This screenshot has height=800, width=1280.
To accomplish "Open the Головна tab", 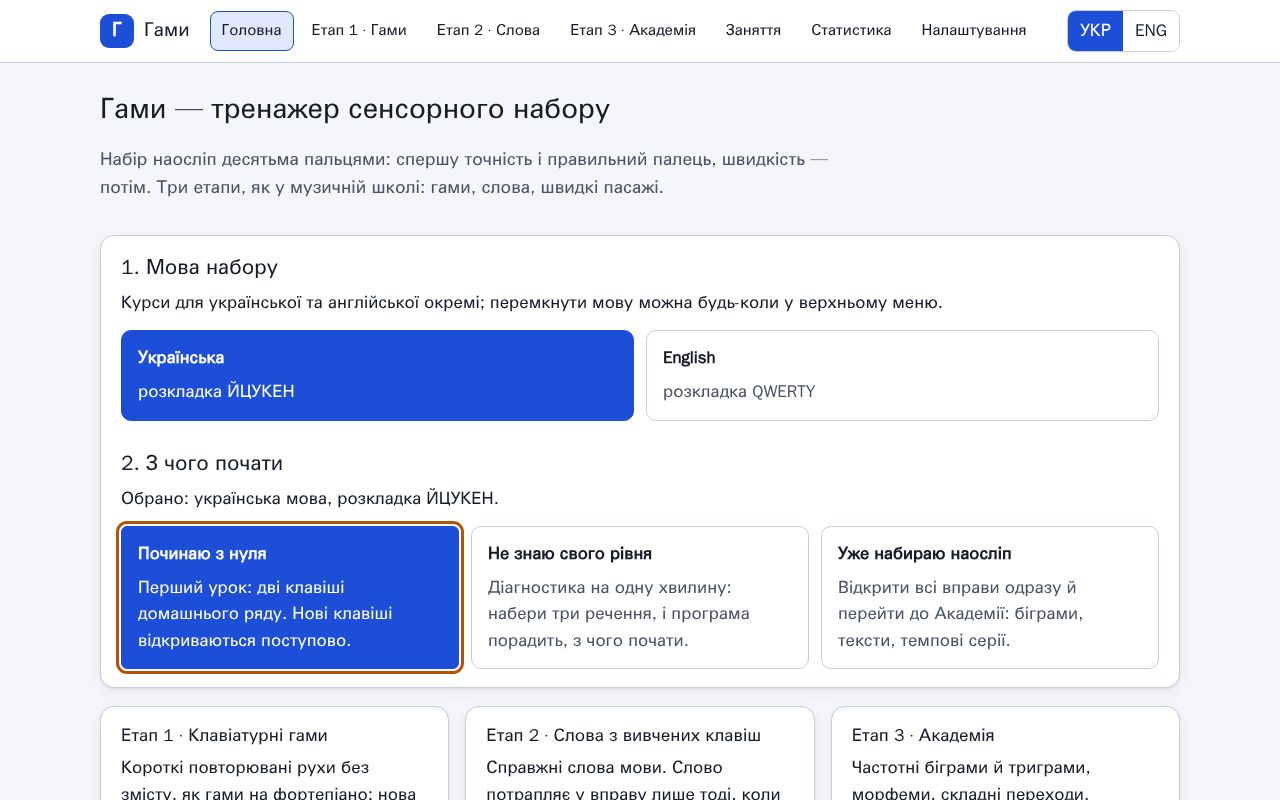I will coord(252,31).
